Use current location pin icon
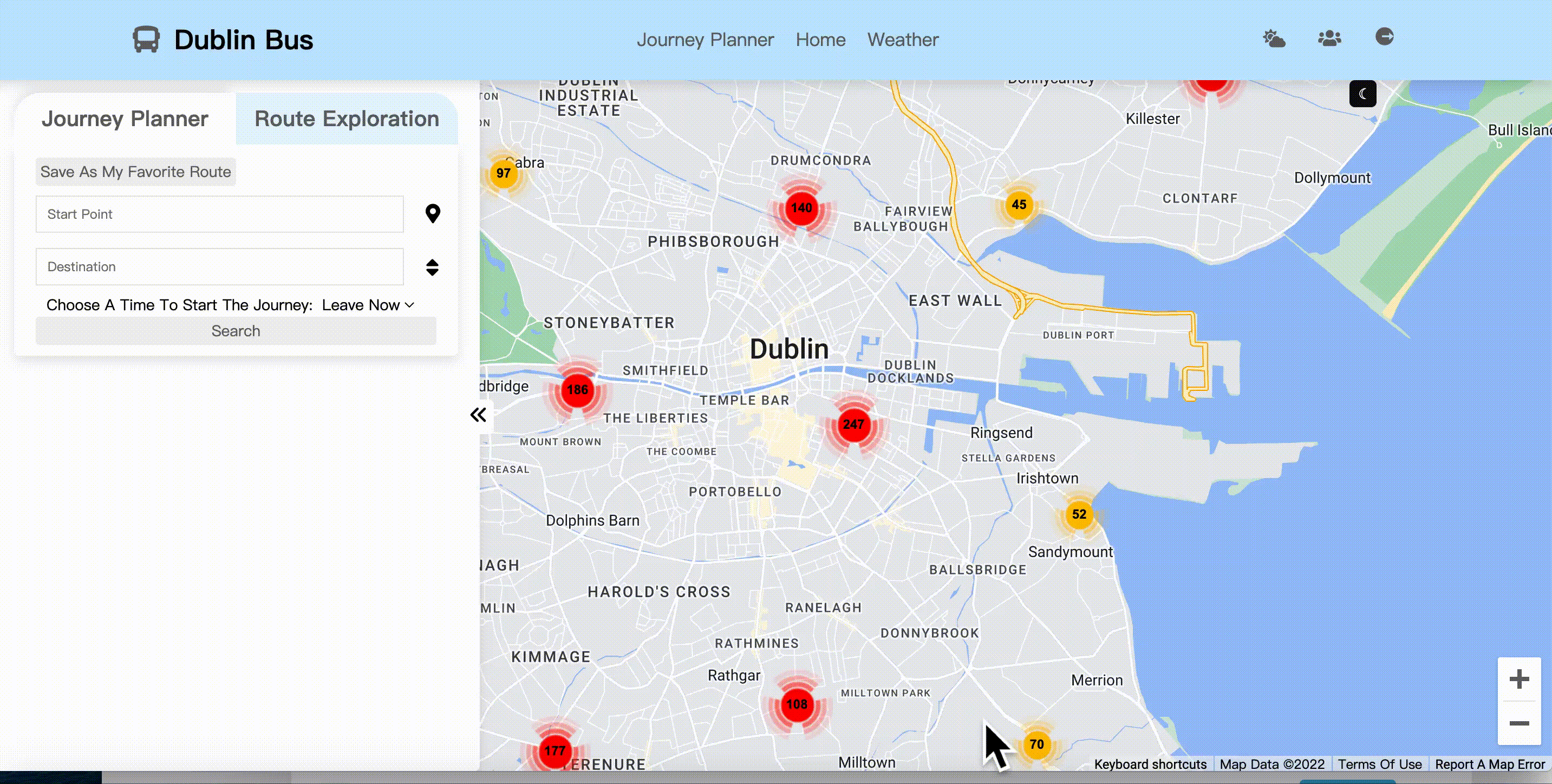Image resolution: width=1552 pixels, height=784 pixels. click(x=433, y=213)
